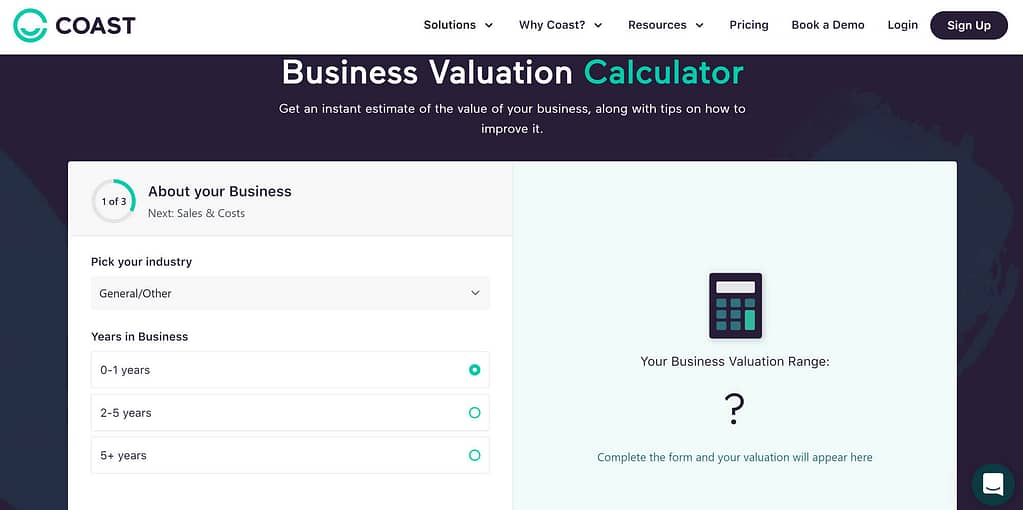This screenshot has width=1023, height=510.
Task: Click the Sign Up button
Action: [969, 25]
